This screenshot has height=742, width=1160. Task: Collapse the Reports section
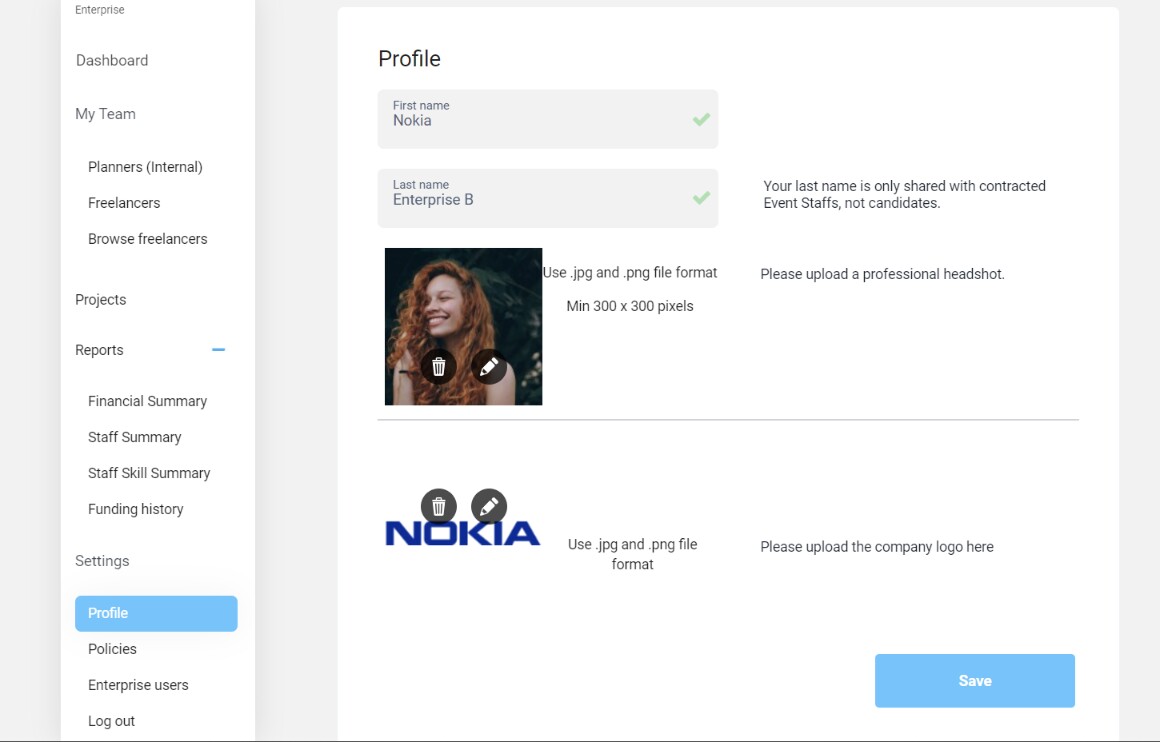click(219, 350)
